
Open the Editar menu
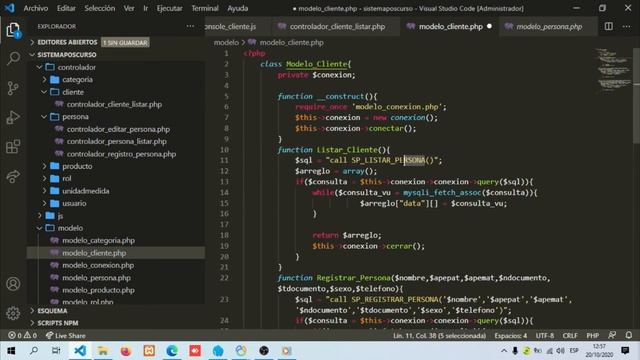tap(66, 8)
